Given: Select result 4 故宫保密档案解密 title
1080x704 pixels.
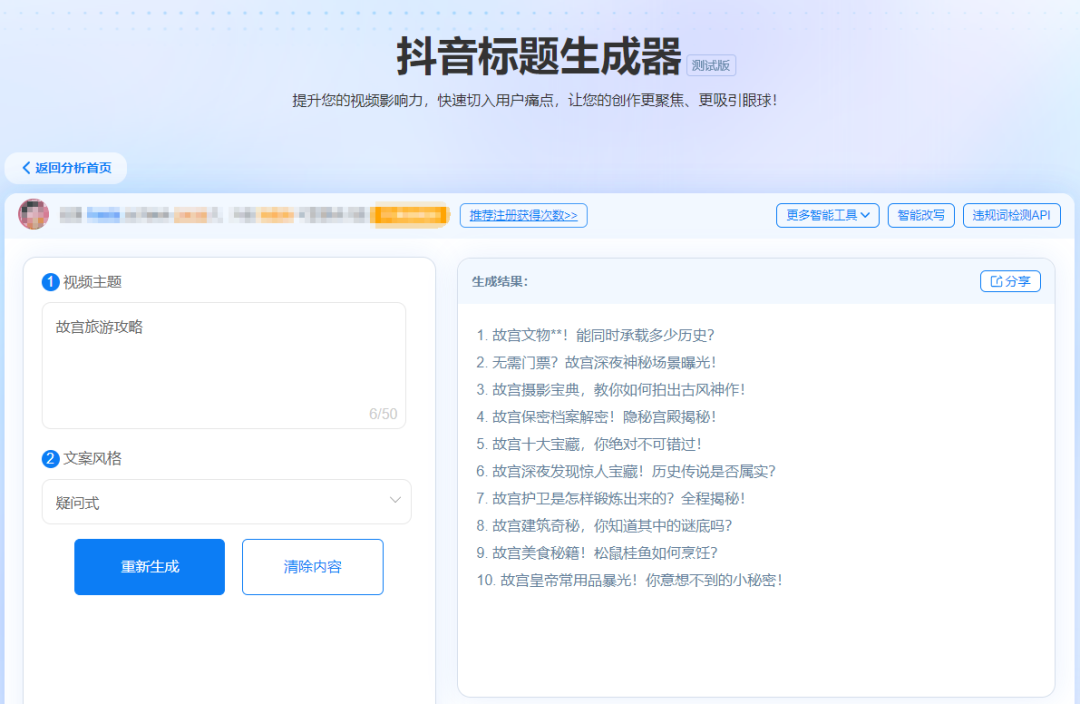Looking at the screenshot, I should tap(596, 417).
